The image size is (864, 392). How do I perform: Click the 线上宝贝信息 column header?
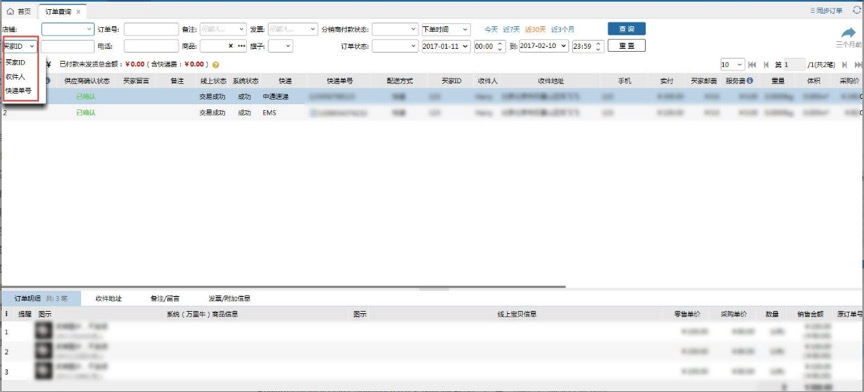[517, 314]
